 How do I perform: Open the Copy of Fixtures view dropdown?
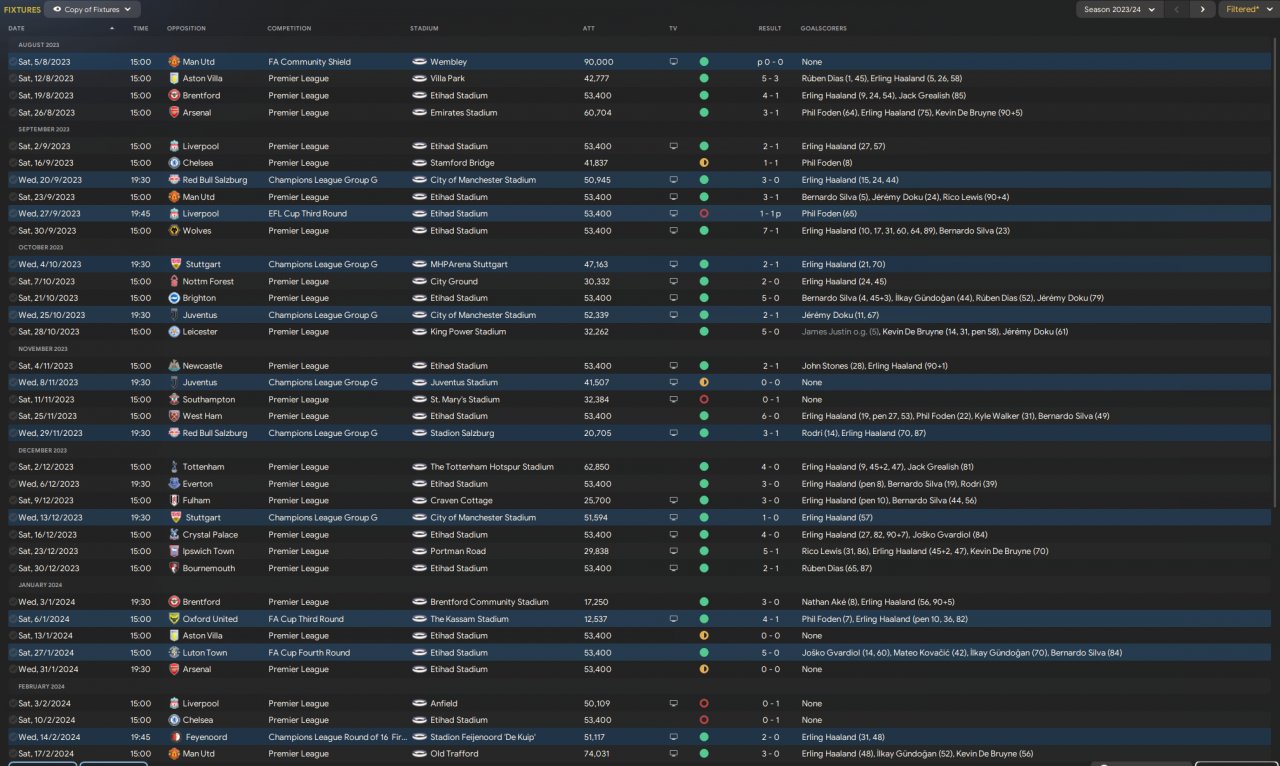coord(91,9)
